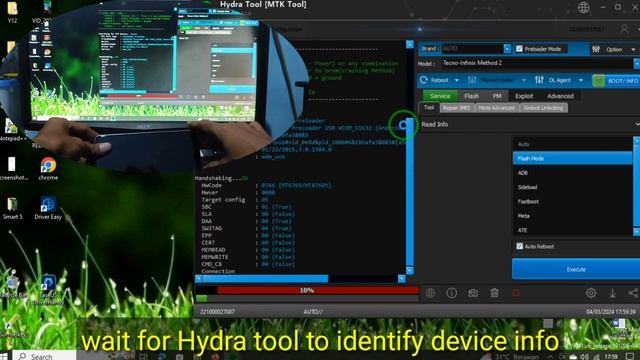Expand the dropdown arrow left of DL Agent
This screenshot has width=640, height=360.
(x=524, y=80)
